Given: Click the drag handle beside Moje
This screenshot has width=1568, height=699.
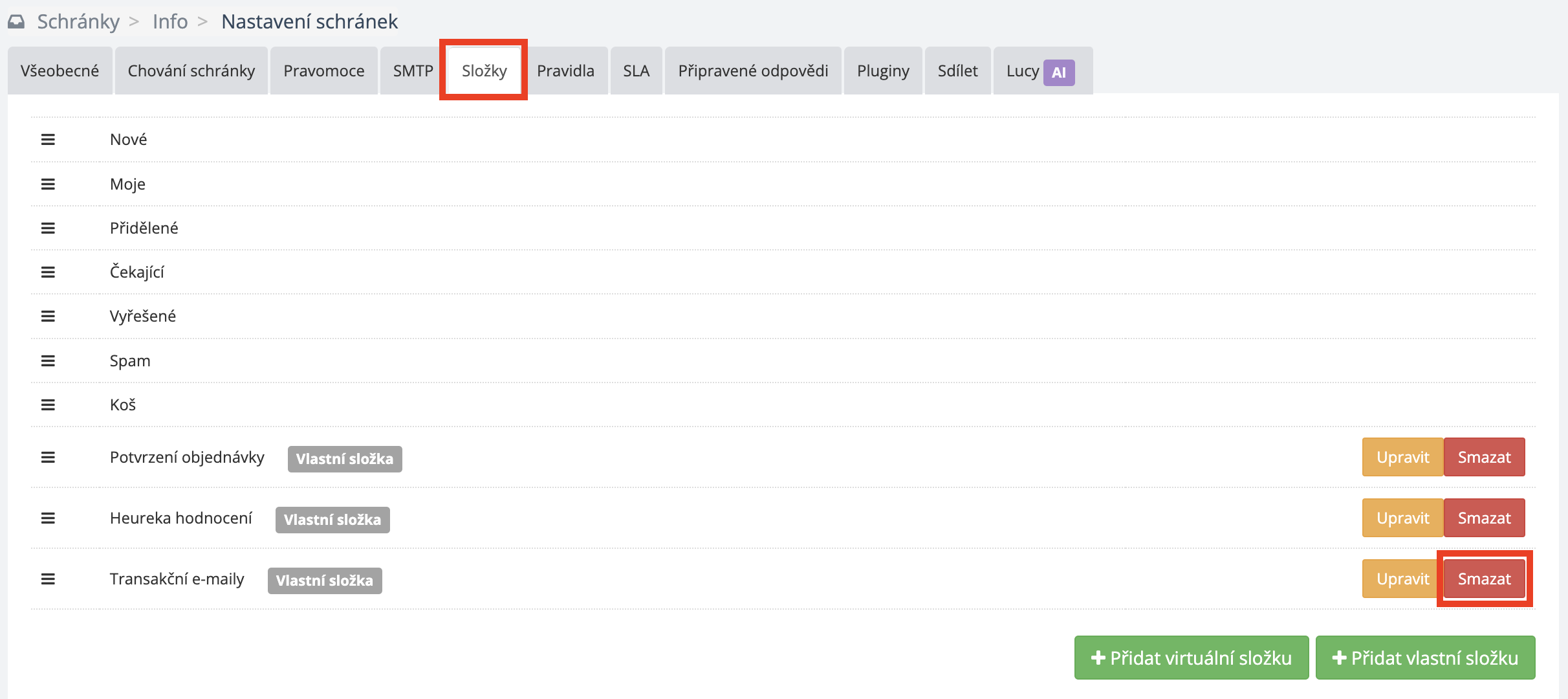Looking at the screenshot, I should point(48,184).
